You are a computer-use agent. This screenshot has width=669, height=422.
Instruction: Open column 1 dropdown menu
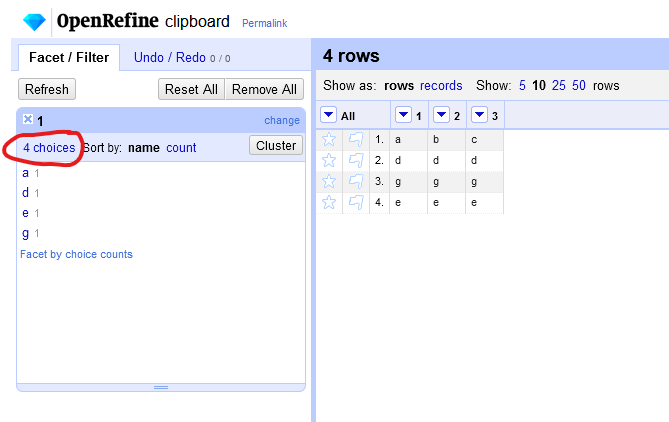pos(403,115)
